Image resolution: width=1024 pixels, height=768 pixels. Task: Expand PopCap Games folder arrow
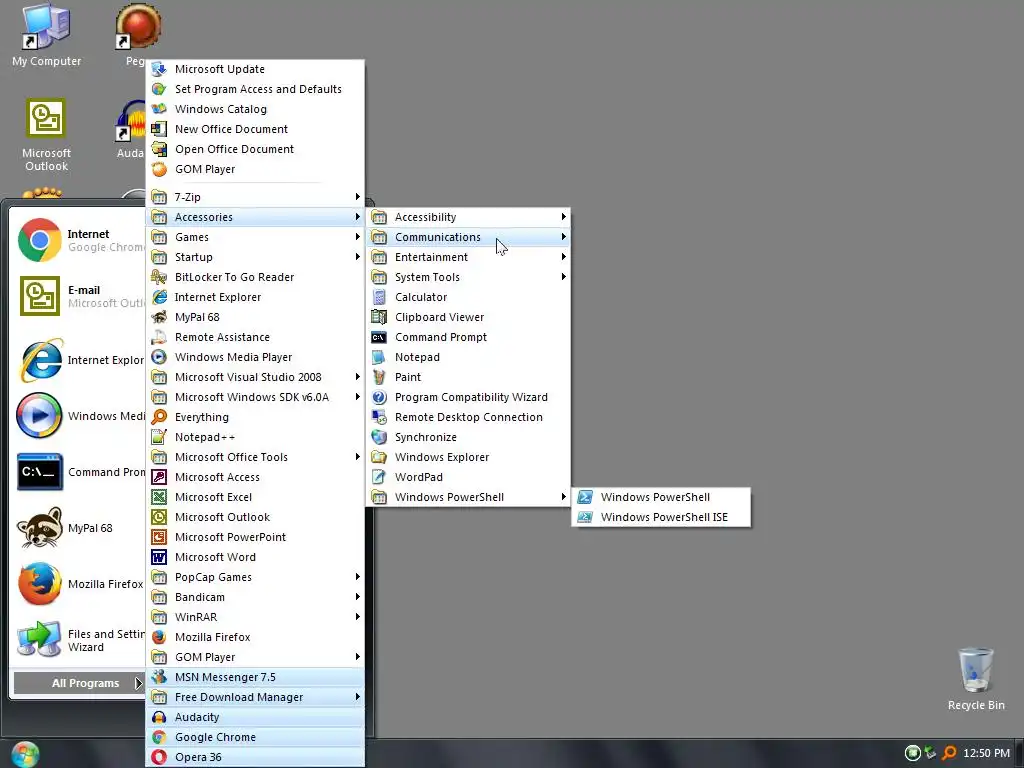click(x=357, y=577)
